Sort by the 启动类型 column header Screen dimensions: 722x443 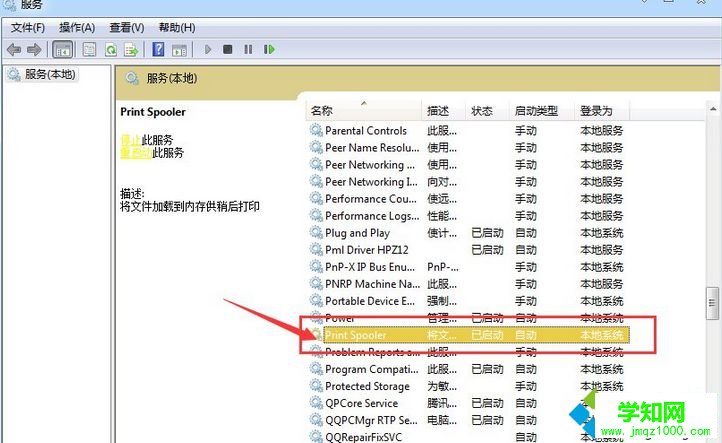(x=542, y=111)
